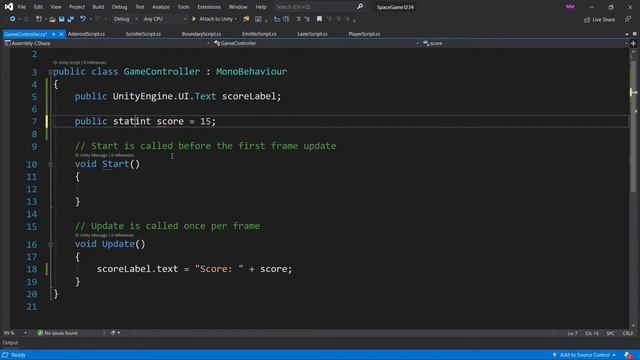Click the increase indent toolbar icon
This screenshot has width=640, height=360.
(307, 19)
